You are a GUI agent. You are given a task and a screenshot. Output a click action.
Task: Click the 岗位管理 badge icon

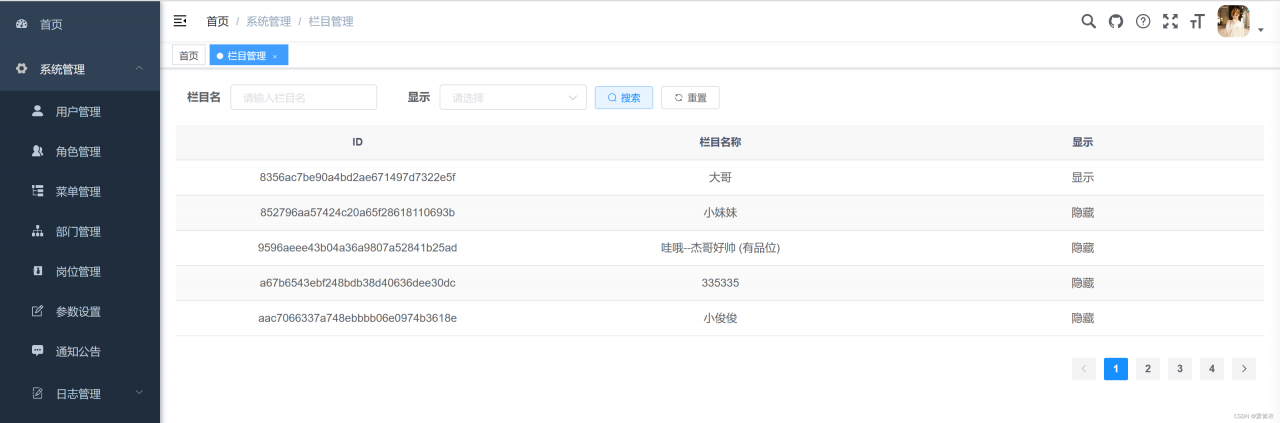pos(38,271)
